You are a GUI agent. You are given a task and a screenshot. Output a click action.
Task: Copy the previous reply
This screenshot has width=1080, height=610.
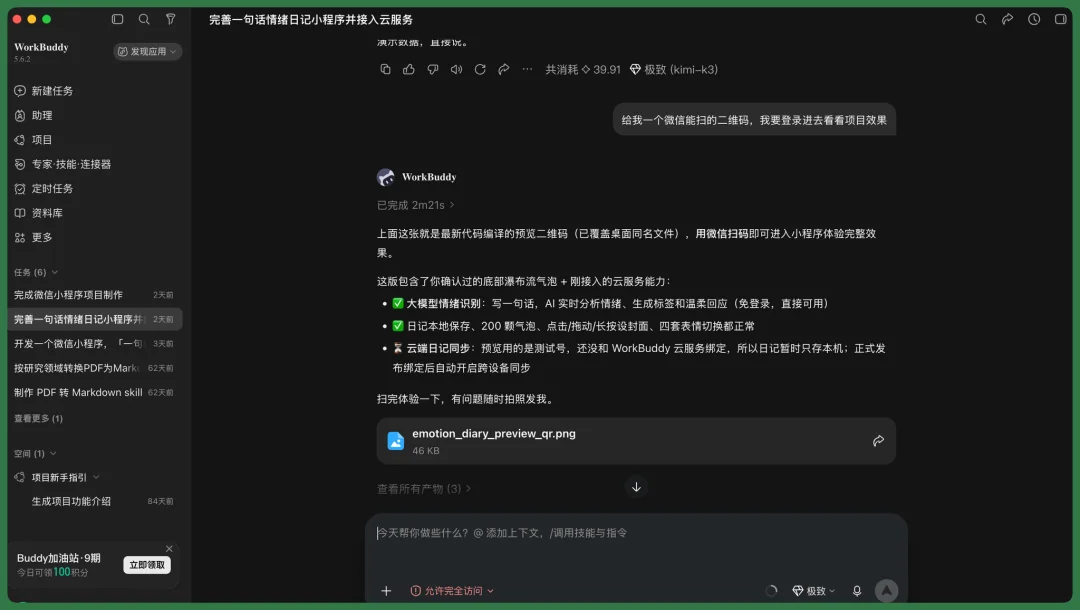(x=385, y=69)
